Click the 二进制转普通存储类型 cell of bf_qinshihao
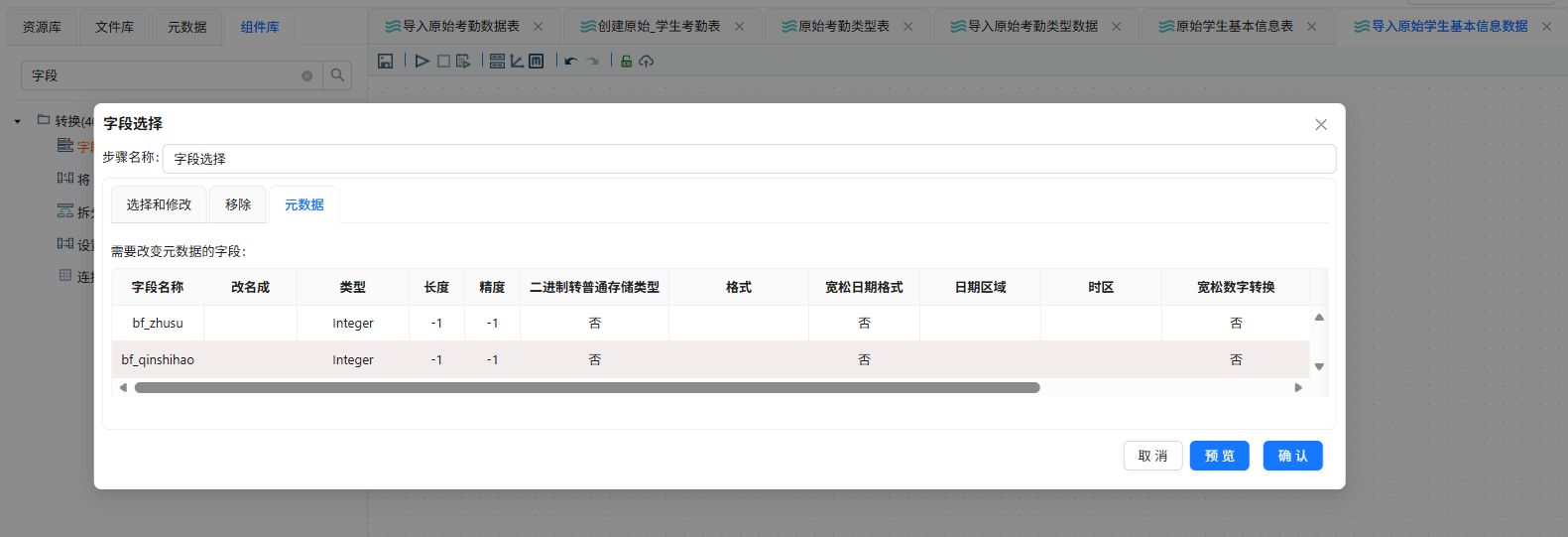The width and height of the screenshot is (1568, 537). [x=595, y=360]
